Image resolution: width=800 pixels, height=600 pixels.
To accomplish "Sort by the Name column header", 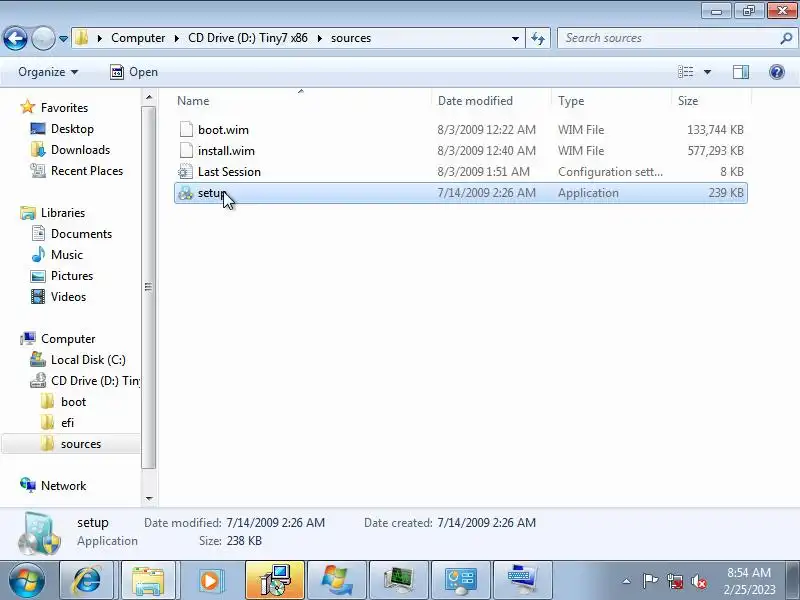I will (301, 101).
